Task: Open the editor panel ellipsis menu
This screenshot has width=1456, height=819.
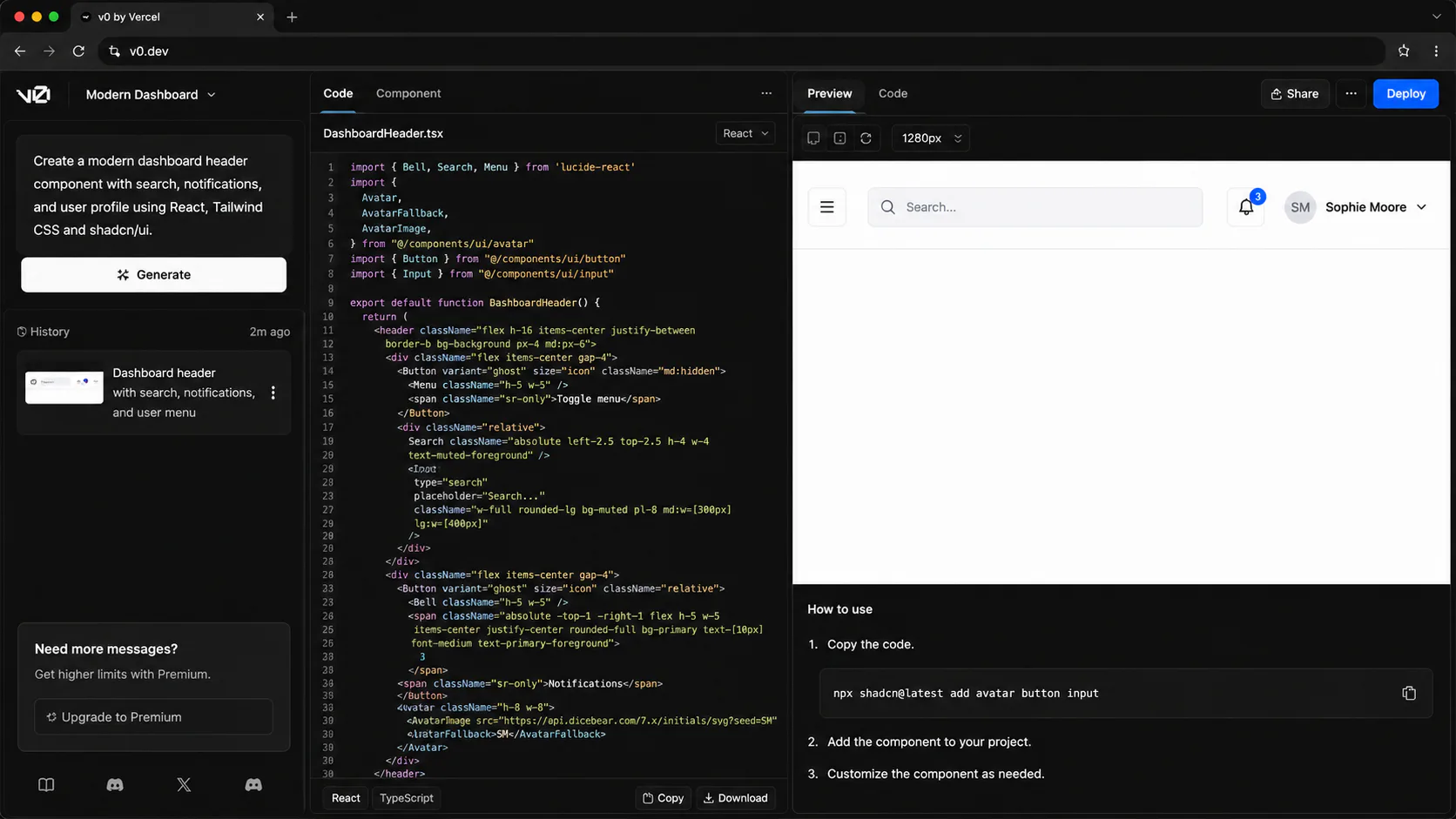Action: click(766, 93)
